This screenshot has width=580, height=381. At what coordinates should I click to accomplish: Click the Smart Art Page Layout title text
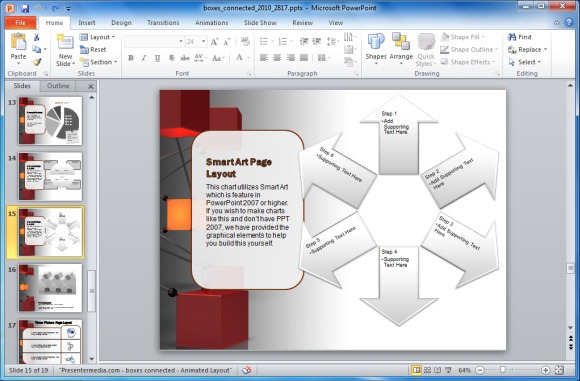pos(239,168)
